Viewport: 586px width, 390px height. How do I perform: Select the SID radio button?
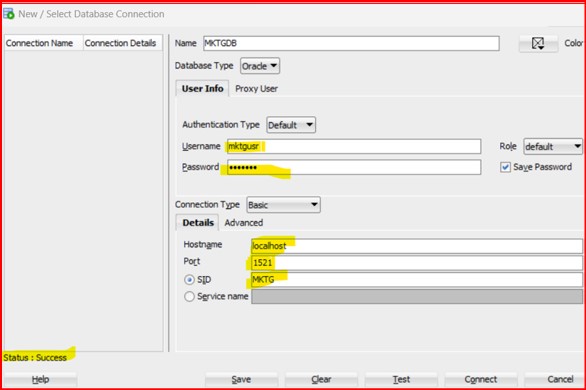pos(189,279)
